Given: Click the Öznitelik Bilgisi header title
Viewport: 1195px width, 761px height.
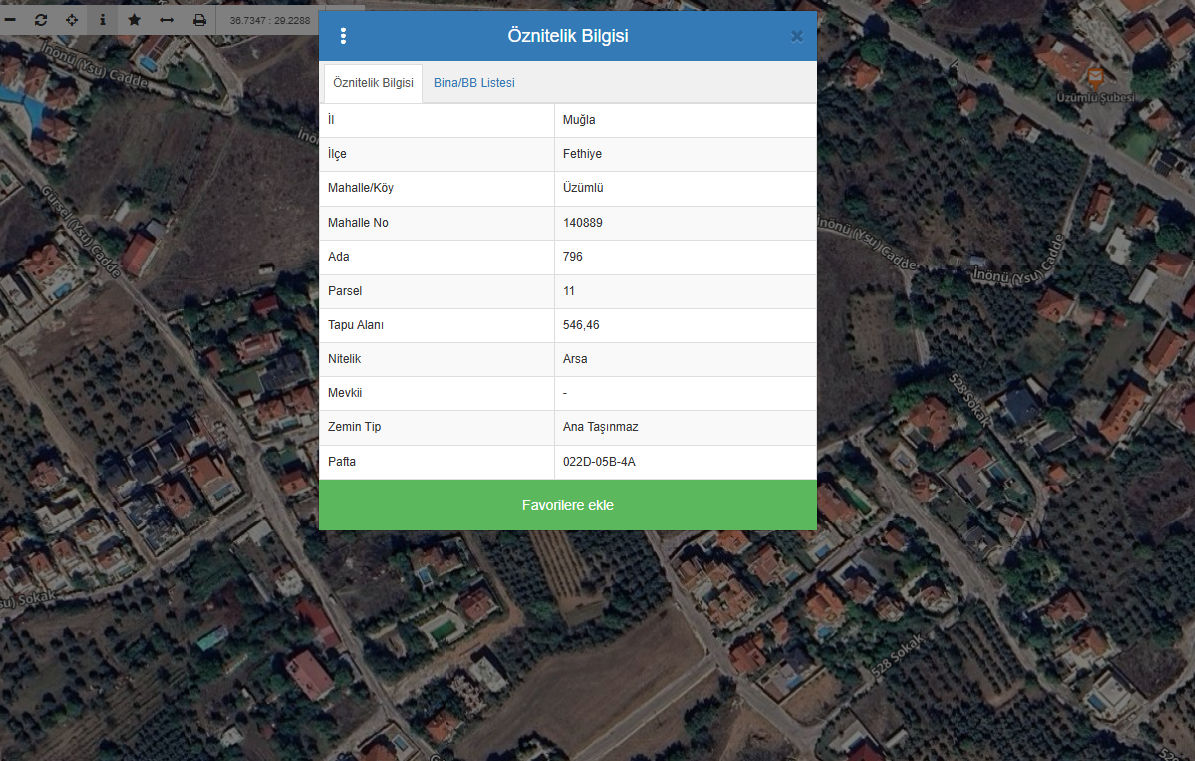Looking at the screenshot, I should [568, 37].
